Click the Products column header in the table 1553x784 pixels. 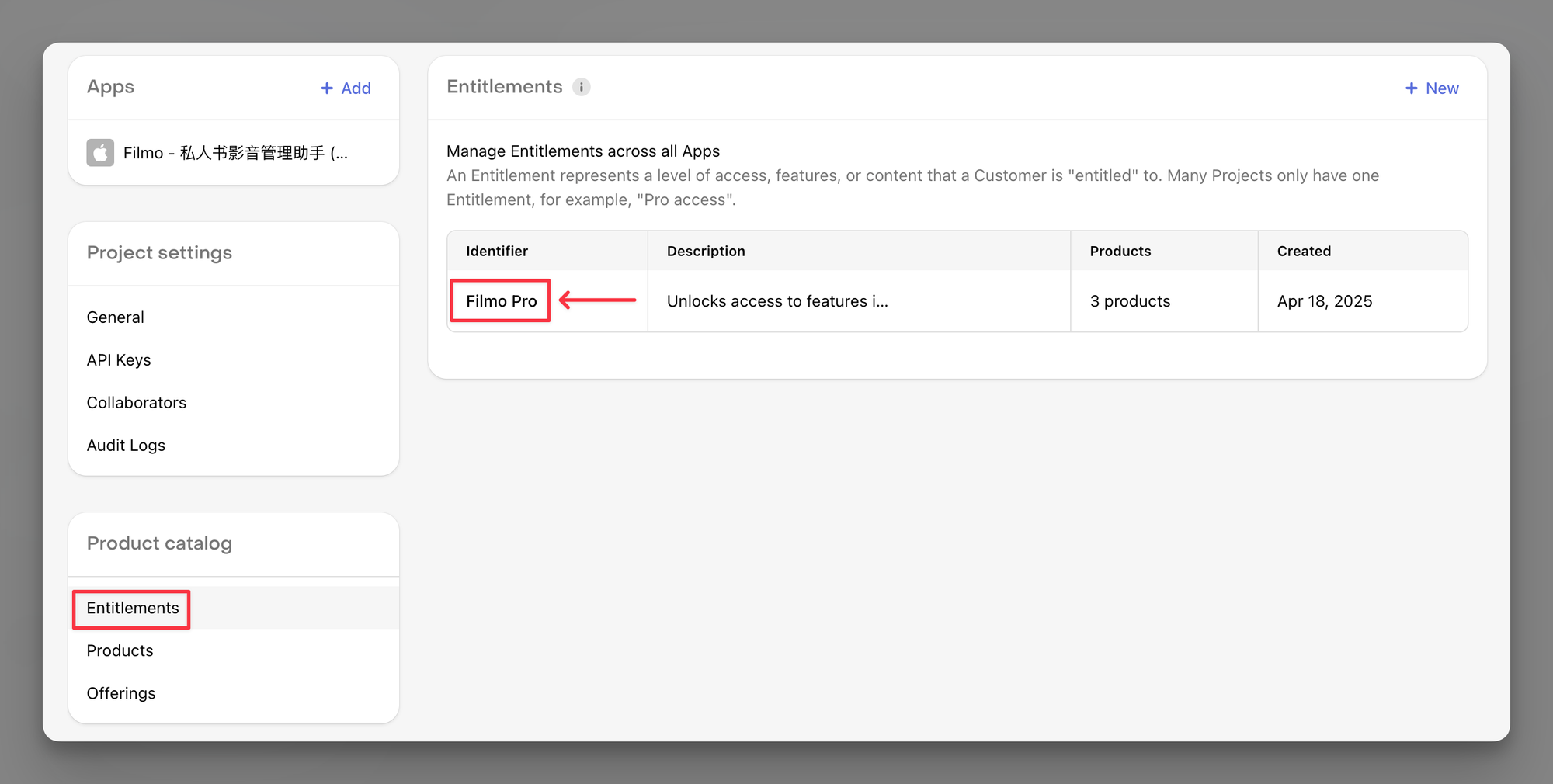click(x=1120, y=252)
